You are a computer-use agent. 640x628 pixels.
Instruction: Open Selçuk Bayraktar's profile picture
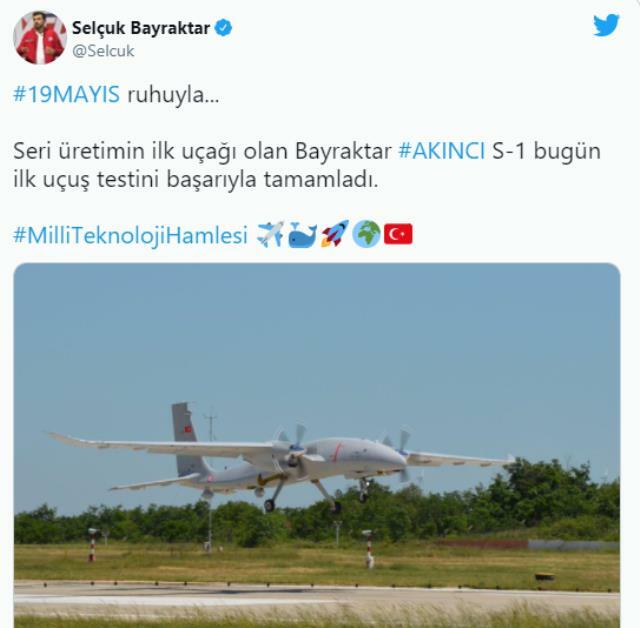[40, 38]
